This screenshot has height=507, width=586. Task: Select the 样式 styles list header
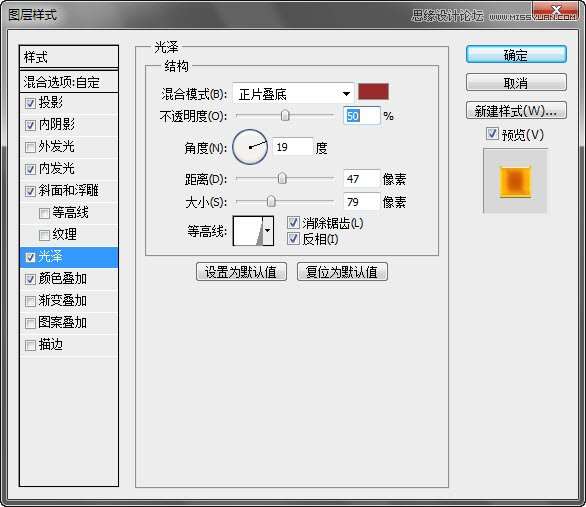[x=69, y=57]
